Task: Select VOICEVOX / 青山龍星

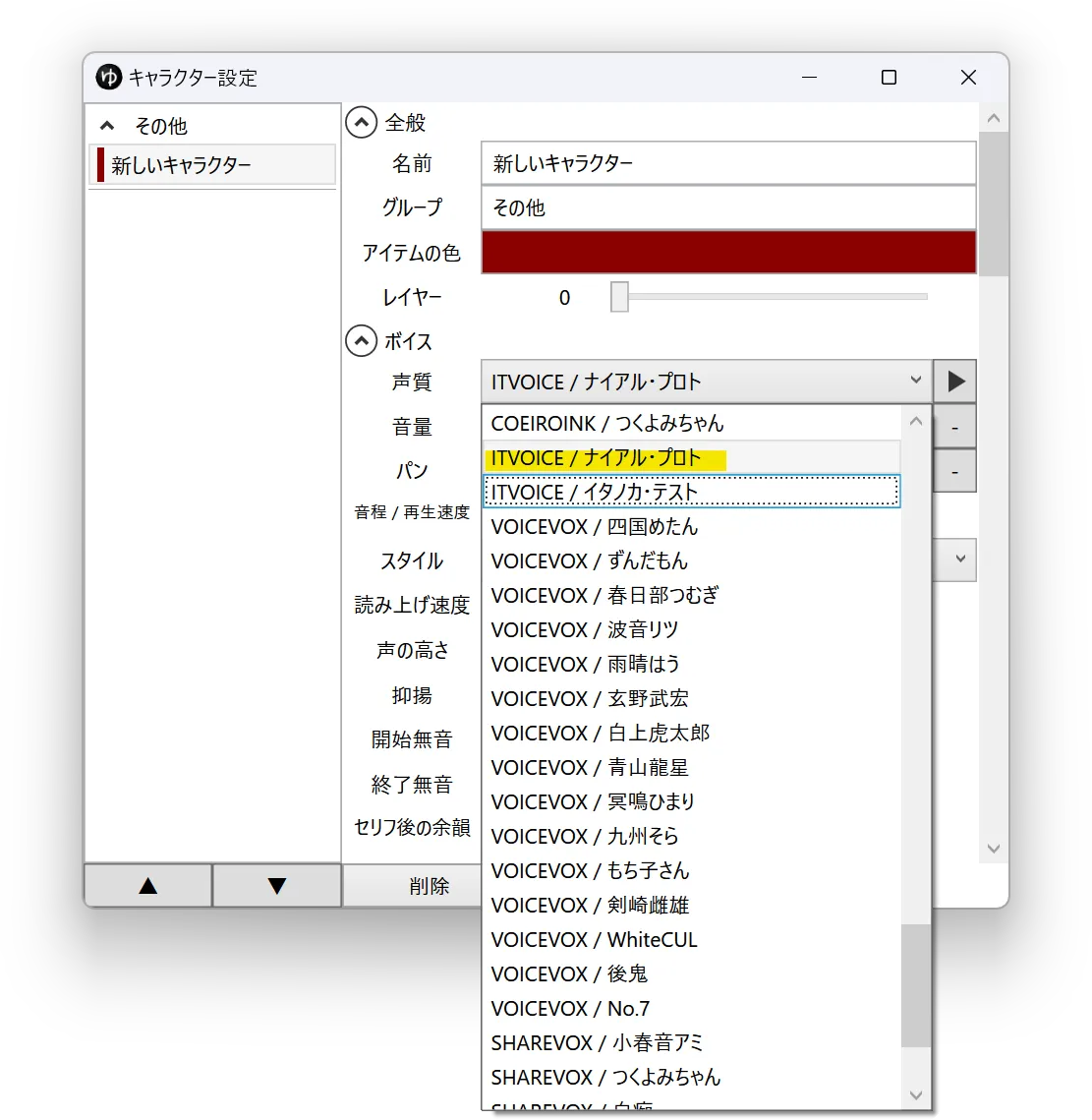Action: 691,767
